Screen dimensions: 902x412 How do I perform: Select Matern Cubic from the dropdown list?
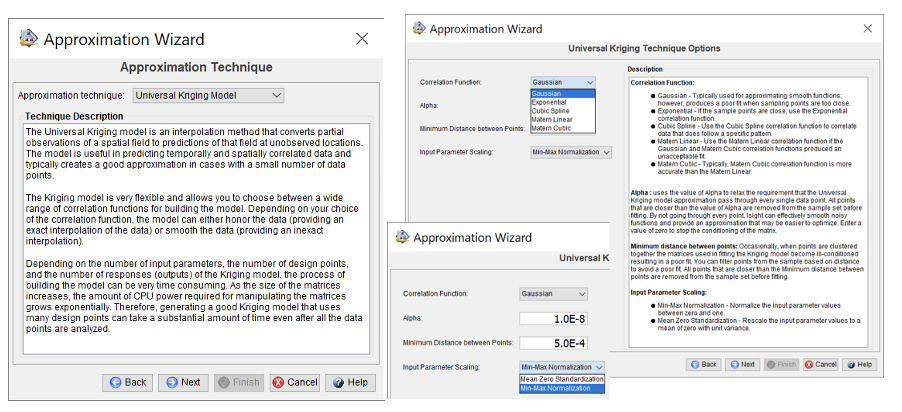tap(552, 128)
